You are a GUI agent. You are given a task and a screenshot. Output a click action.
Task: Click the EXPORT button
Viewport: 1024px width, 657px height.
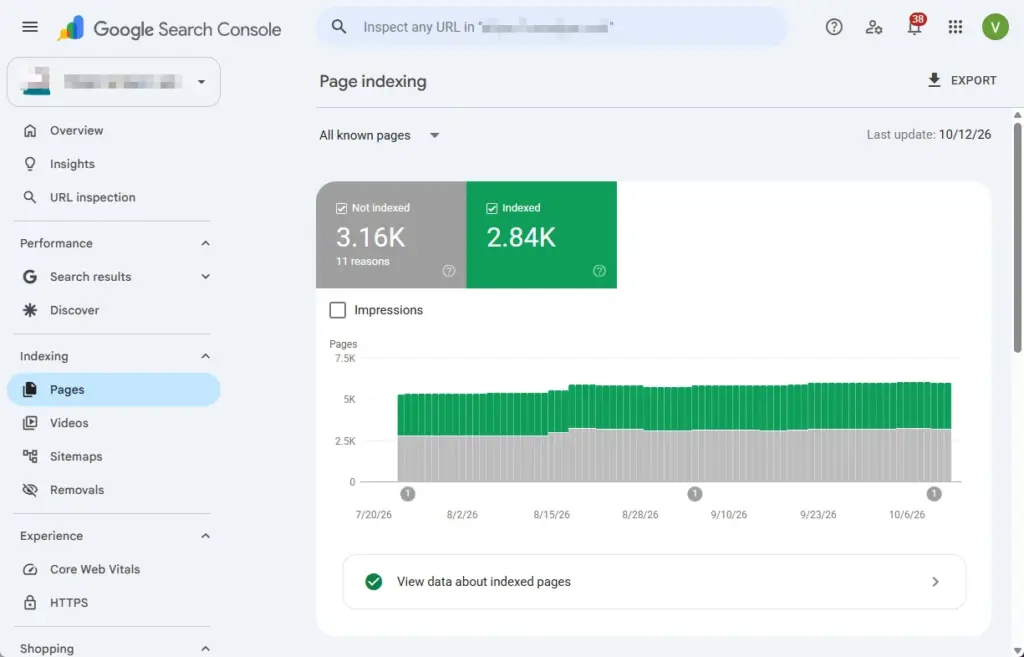(x=962, y=80)
